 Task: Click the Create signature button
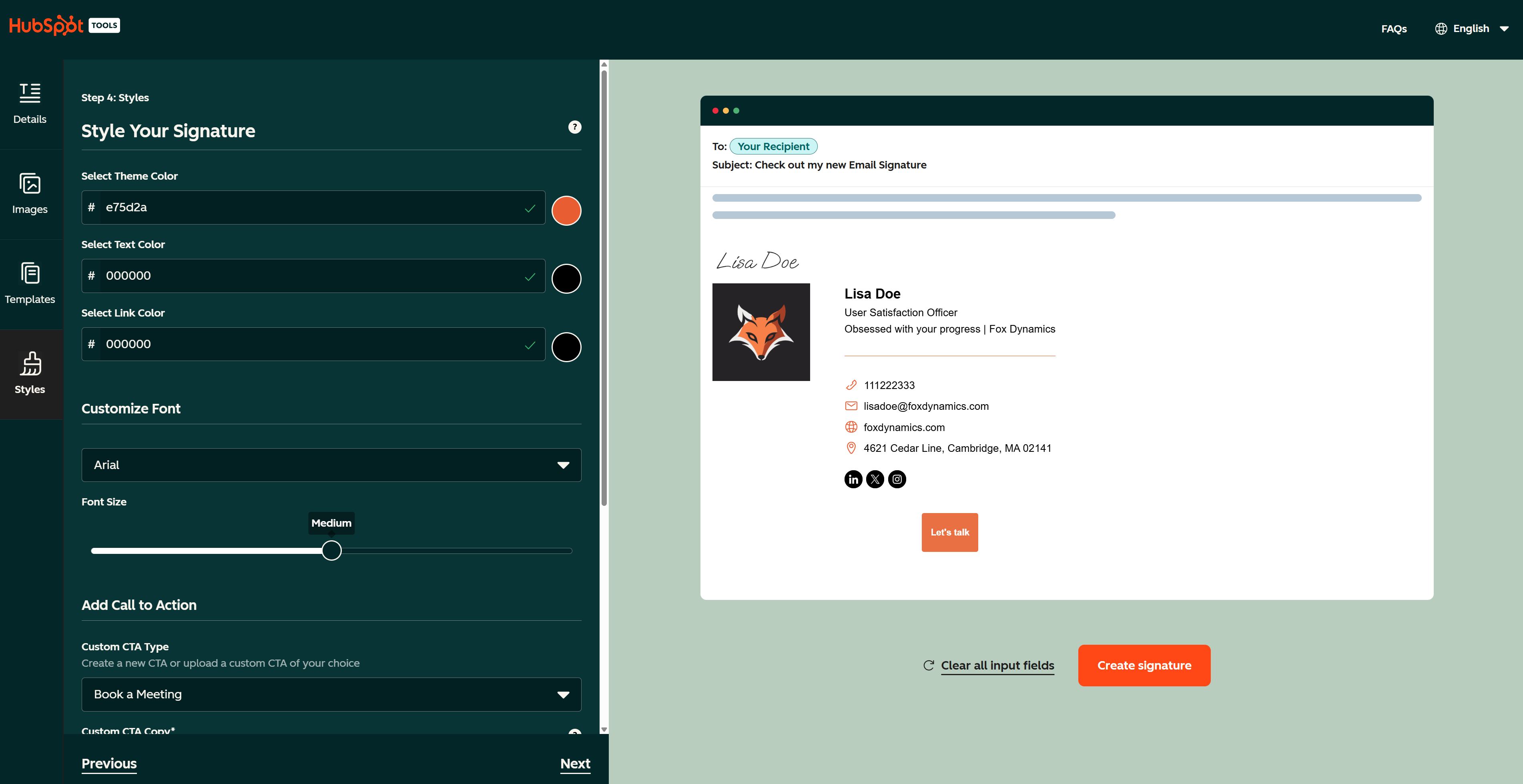coord(1144,665)
